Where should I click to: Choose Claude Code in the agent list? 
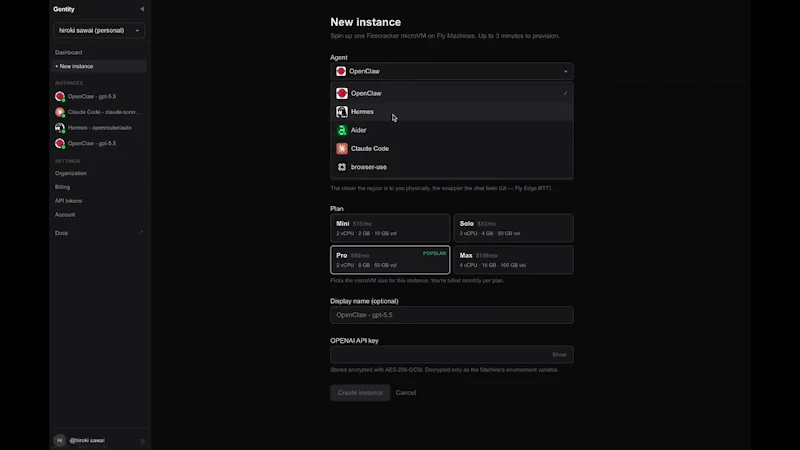[452, 148]
